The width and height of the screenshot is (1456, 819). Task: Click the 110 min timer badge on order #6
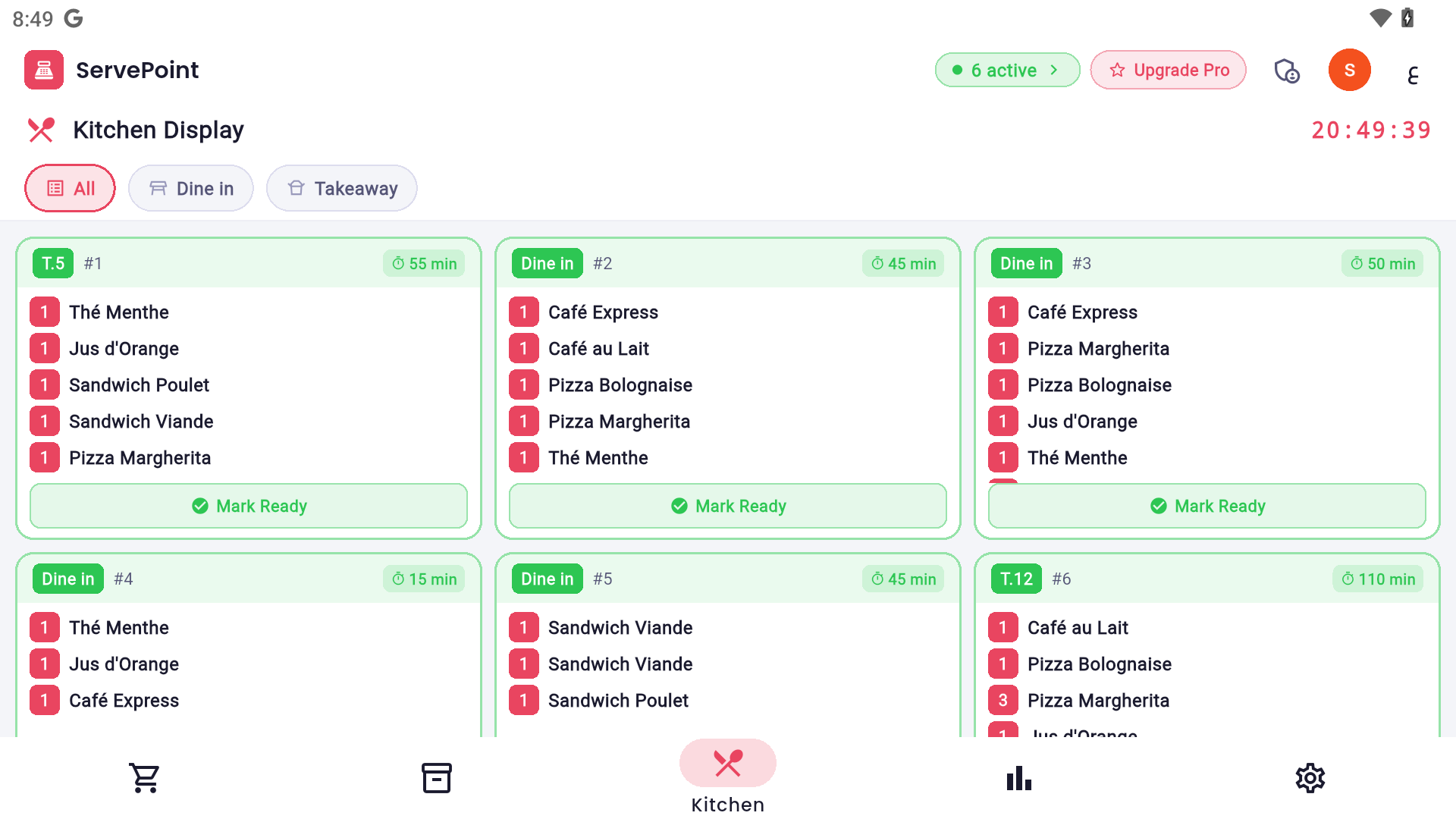pos(1377,579)
